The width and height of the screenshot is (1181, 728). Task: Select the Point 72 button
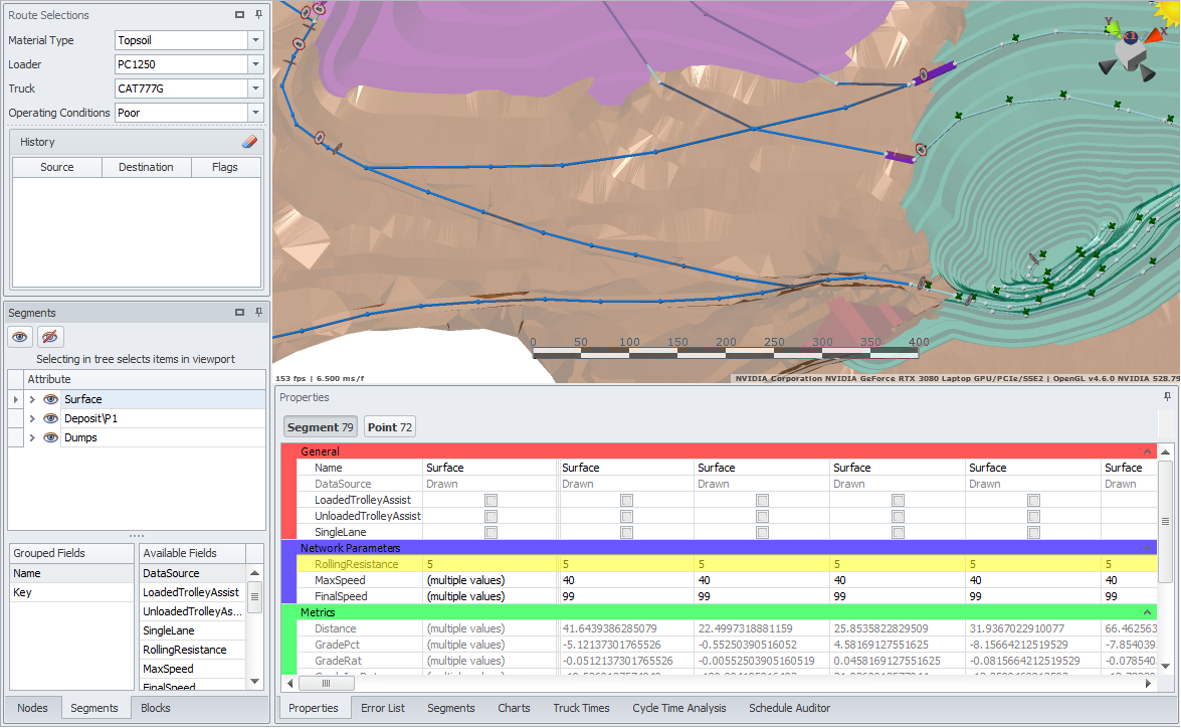click(x=389, y=427)
